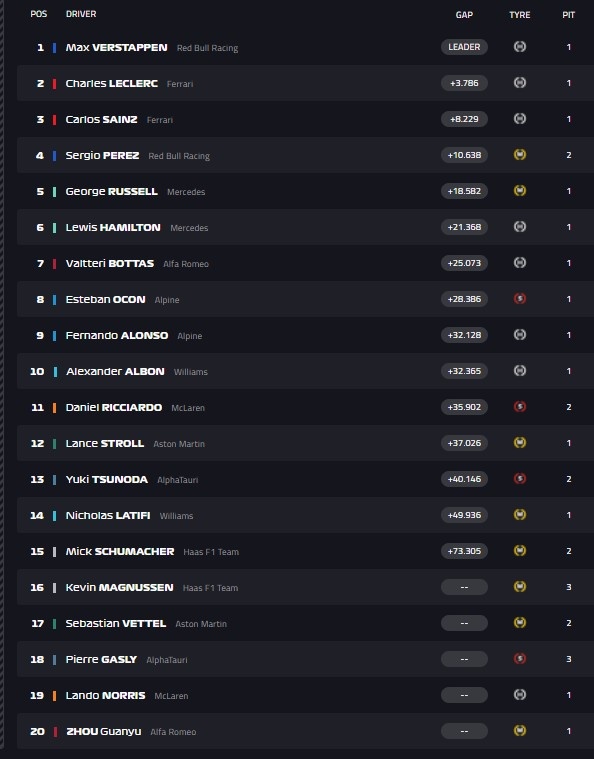Image resolution: width=594 pixels, height=759 pixels.
Task: Click Verstappen's hard tyre icon
Action: pos(519,47)
